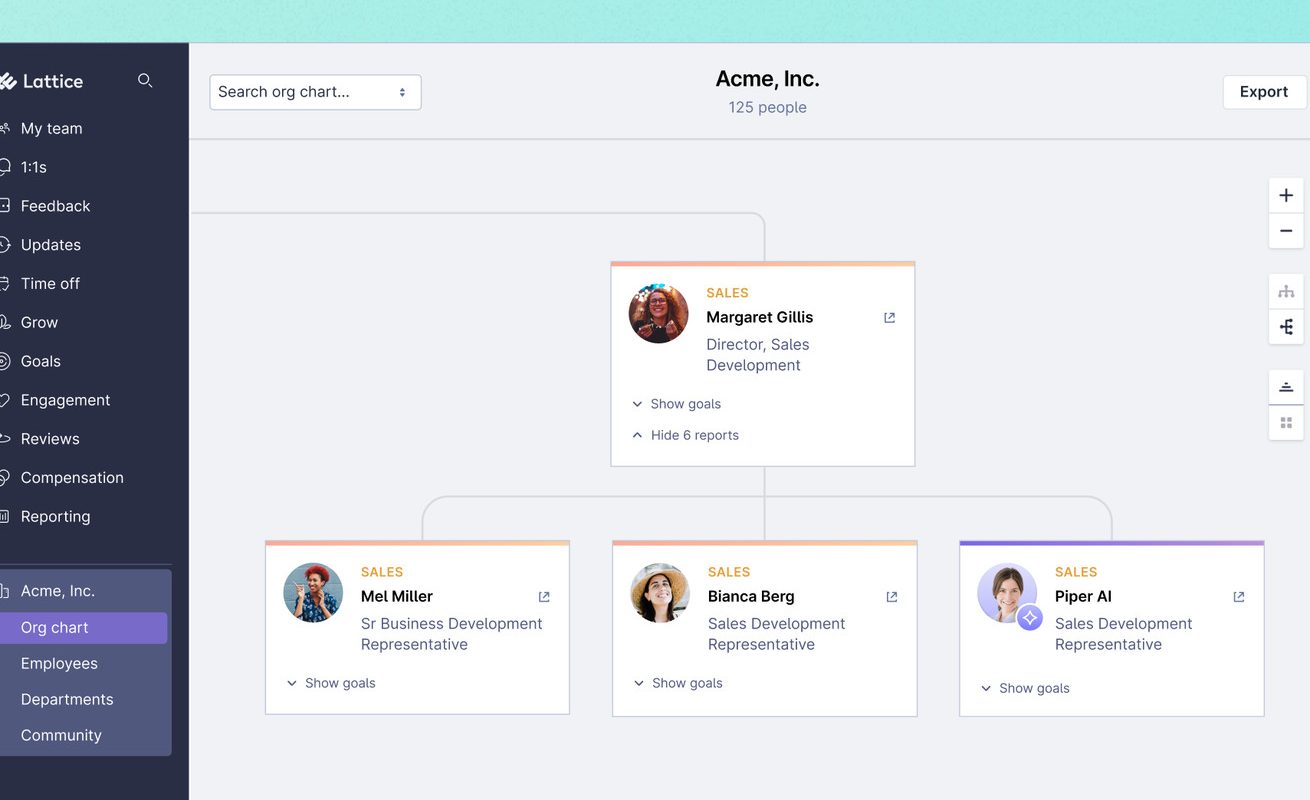
Task: Click the Acme, Inc. page title
Action: point(768,79)
